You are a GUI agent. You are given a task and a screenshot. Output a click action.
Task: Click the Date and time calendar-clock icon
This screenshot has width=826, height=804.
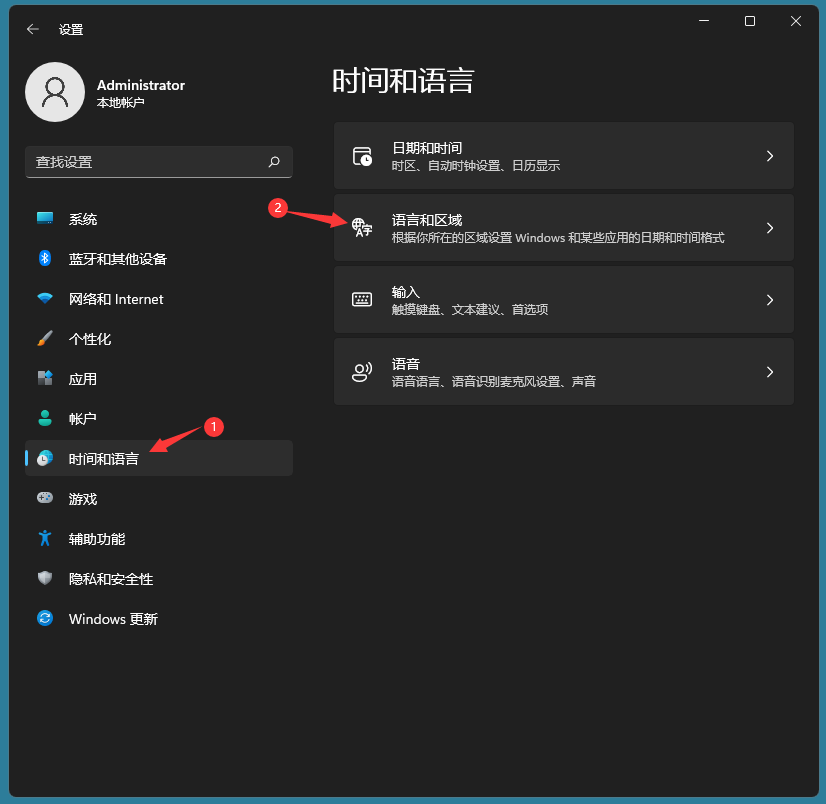pos(362,156)
